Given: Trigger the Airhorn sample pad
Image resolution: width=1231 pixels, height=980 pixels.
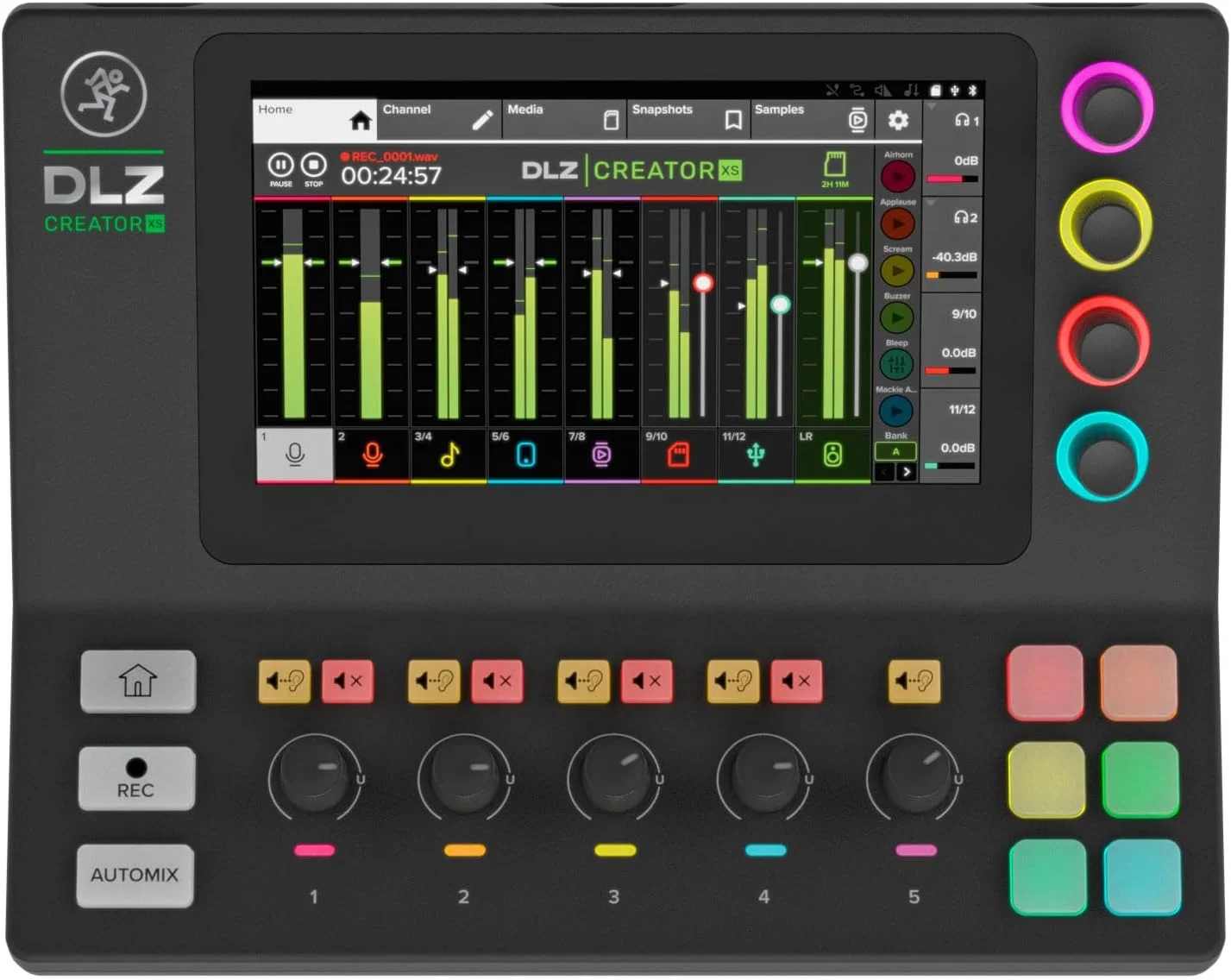Looking at the screenshot, I should click(897, 177).
